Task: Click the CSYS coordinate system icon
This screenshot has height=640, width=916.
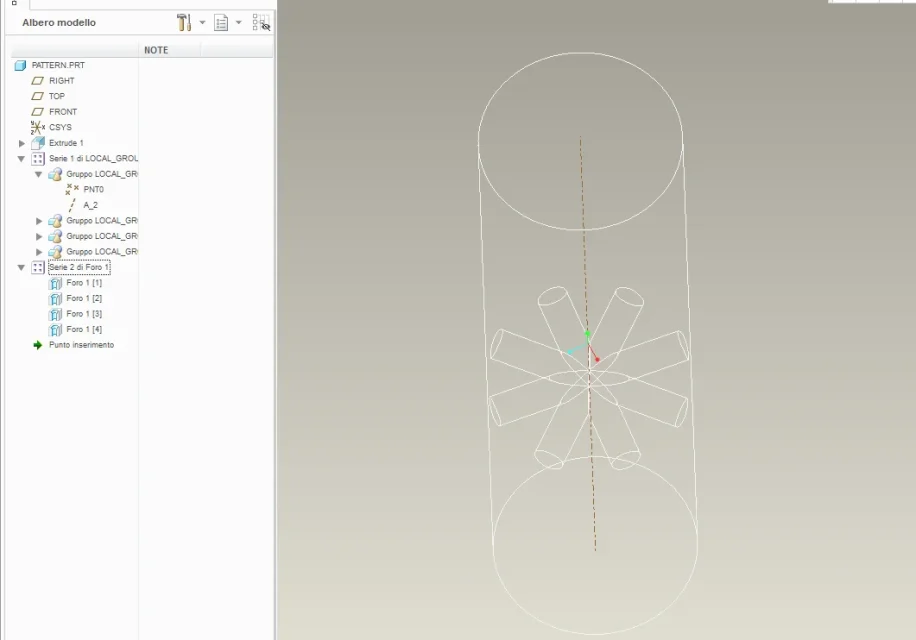Action: coord(38,127)
